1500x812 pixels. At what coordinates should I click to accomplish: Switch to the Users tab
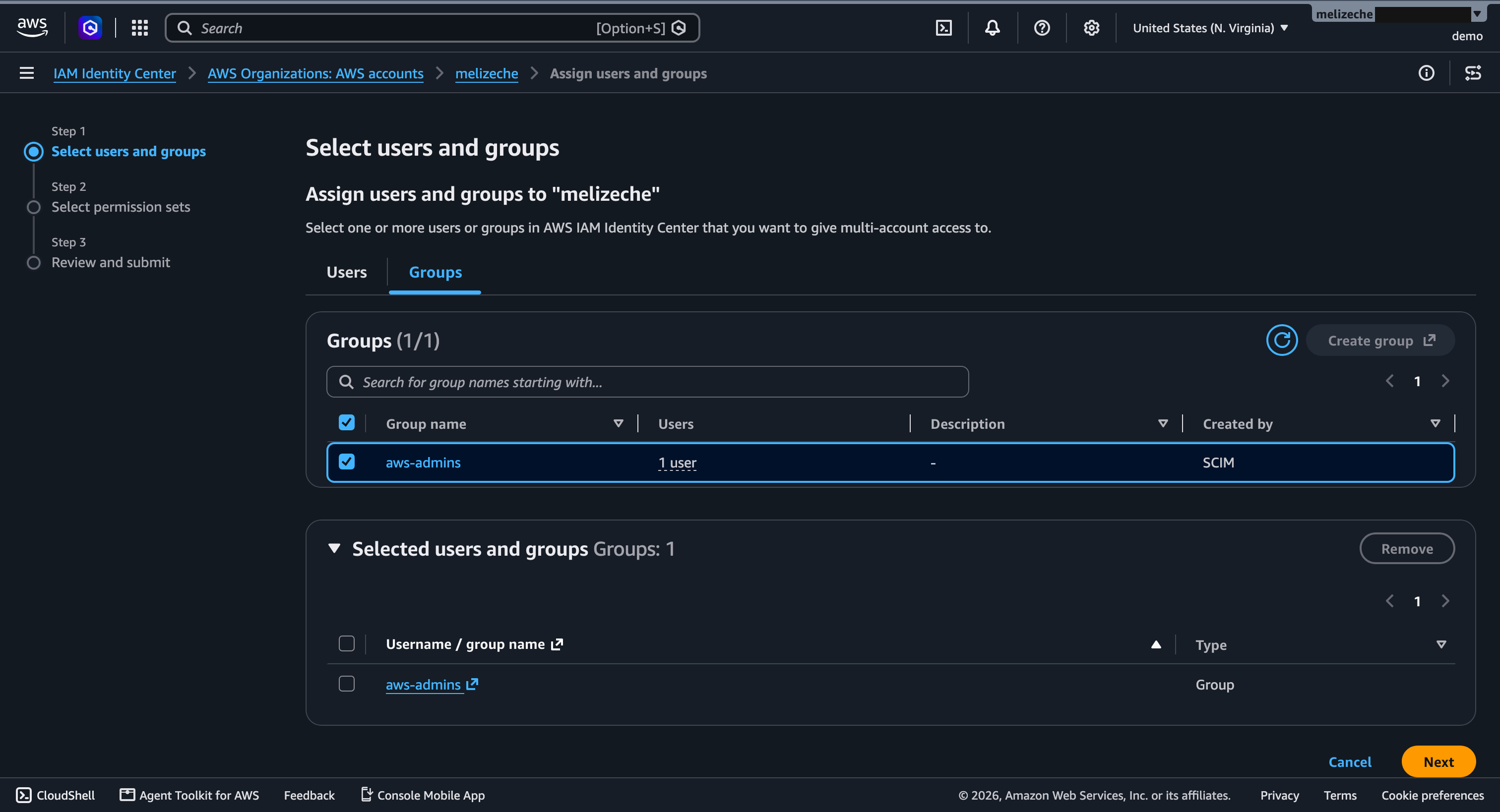[346, 273]
